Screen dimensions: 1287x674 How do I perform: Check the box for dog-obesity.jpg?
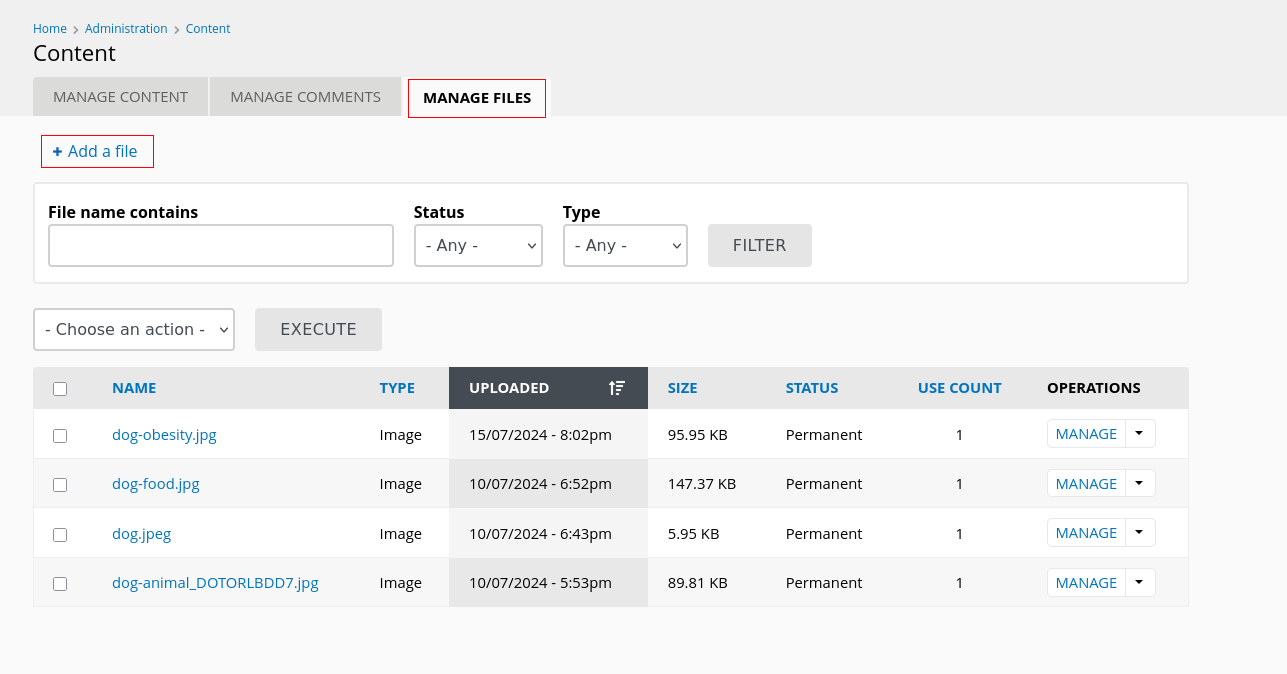60,436
